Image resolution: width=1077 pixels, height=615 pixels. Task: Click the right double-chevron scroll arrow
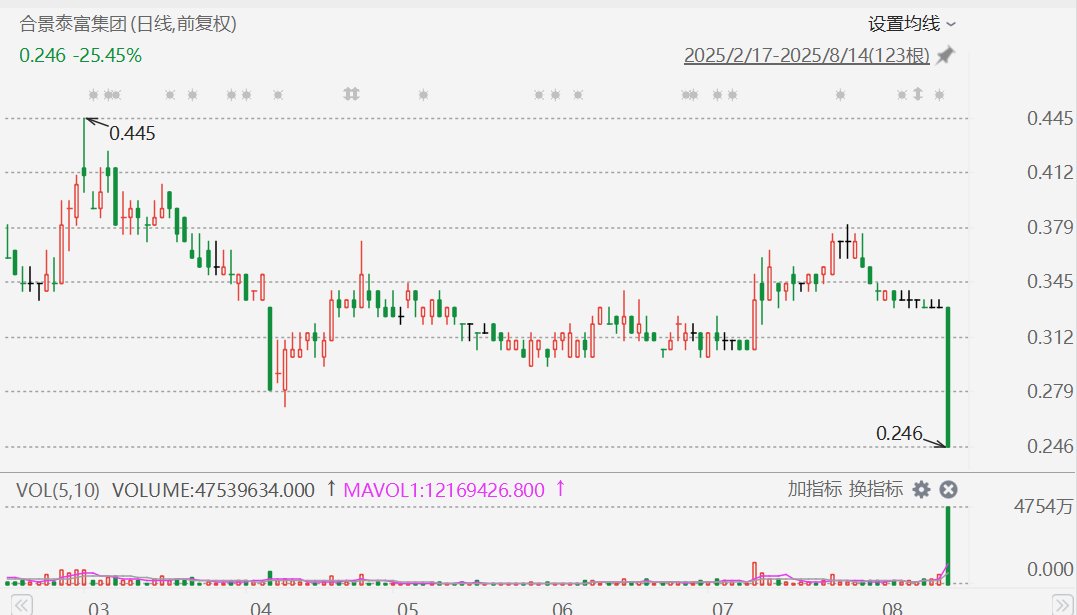[x=1062, y=605]
